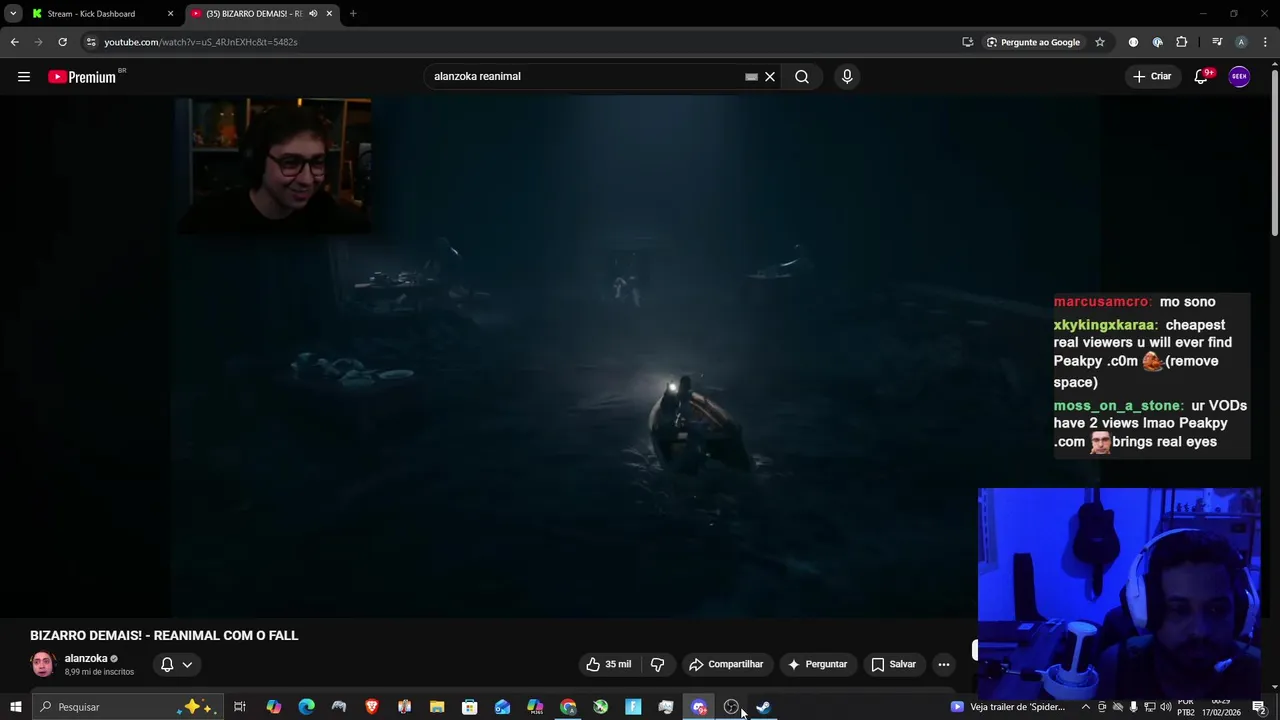This screenshot has width=1280, height=720.
Task: Like the video (35 mil)
Action: click(608, 664)
